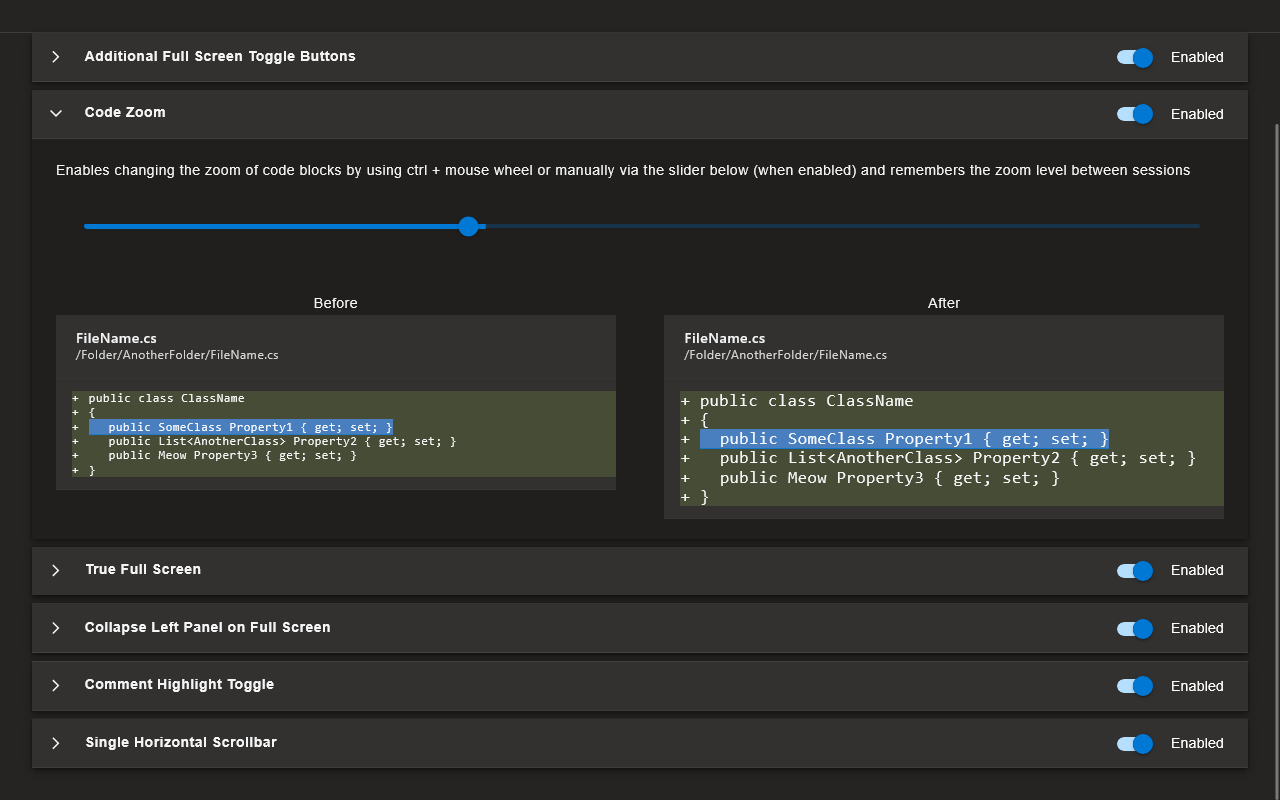Turn off True Full Screen switch
The image size is (1280, 800).
[x=1135, y=570]
